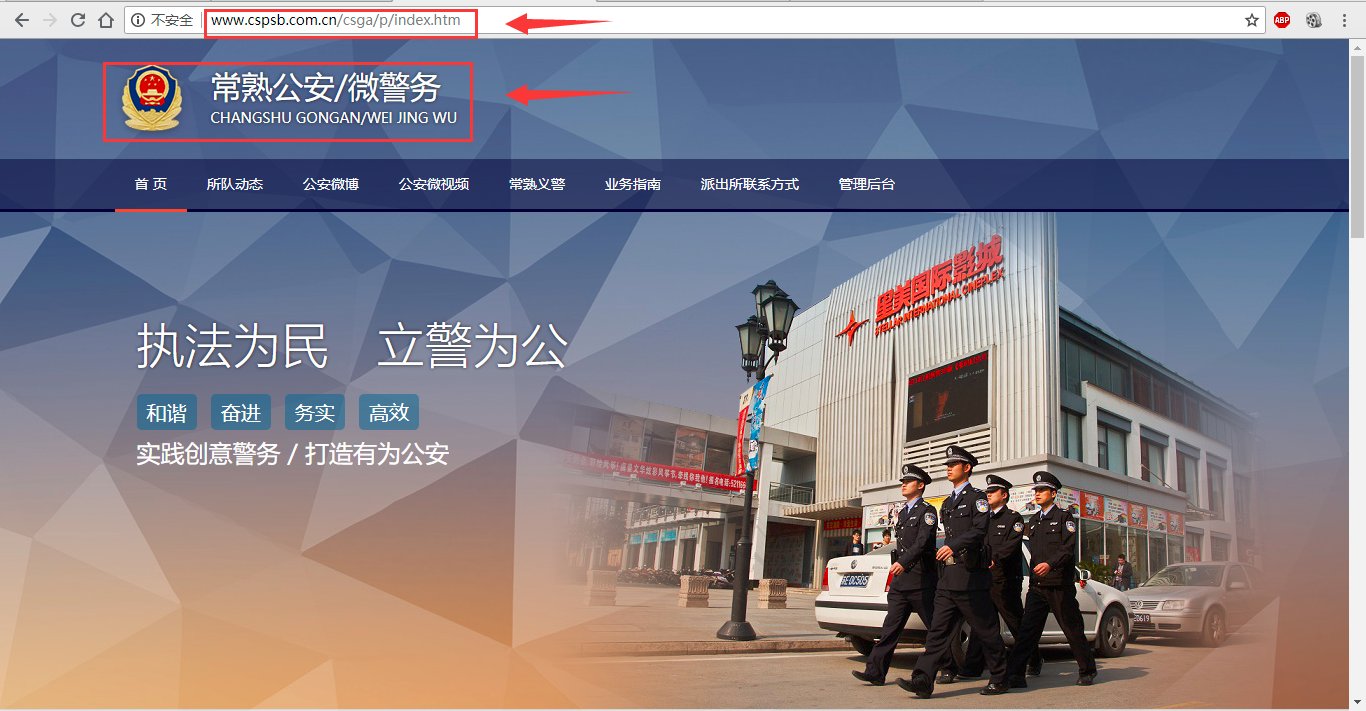
Task: Select the 首页 navigation tab
Action: tap(150, 184)
